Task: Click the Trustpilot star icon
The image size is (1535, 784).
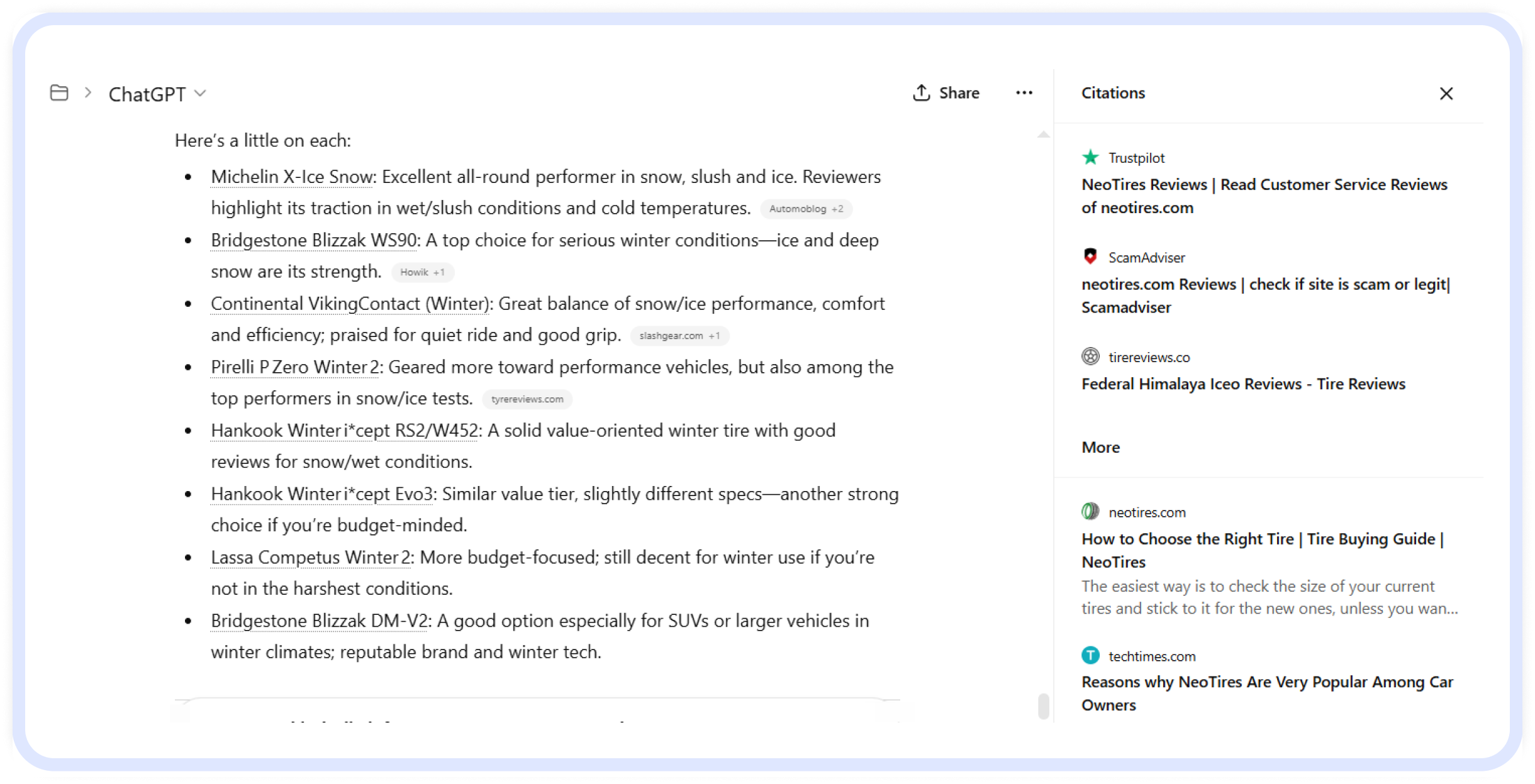Action: click(1091, 157)
